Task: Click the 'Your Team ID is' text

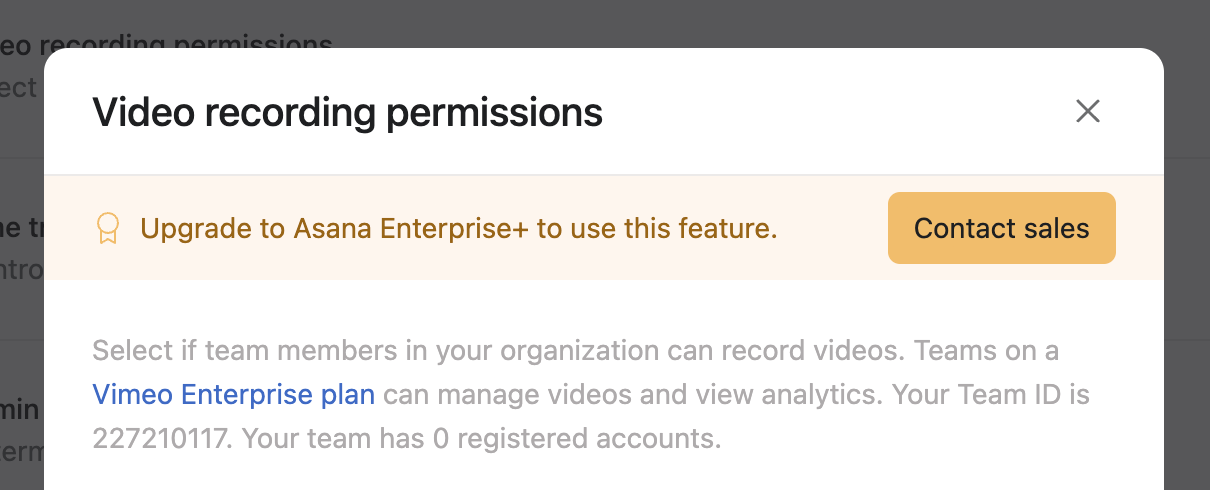Action: point(986,395)
